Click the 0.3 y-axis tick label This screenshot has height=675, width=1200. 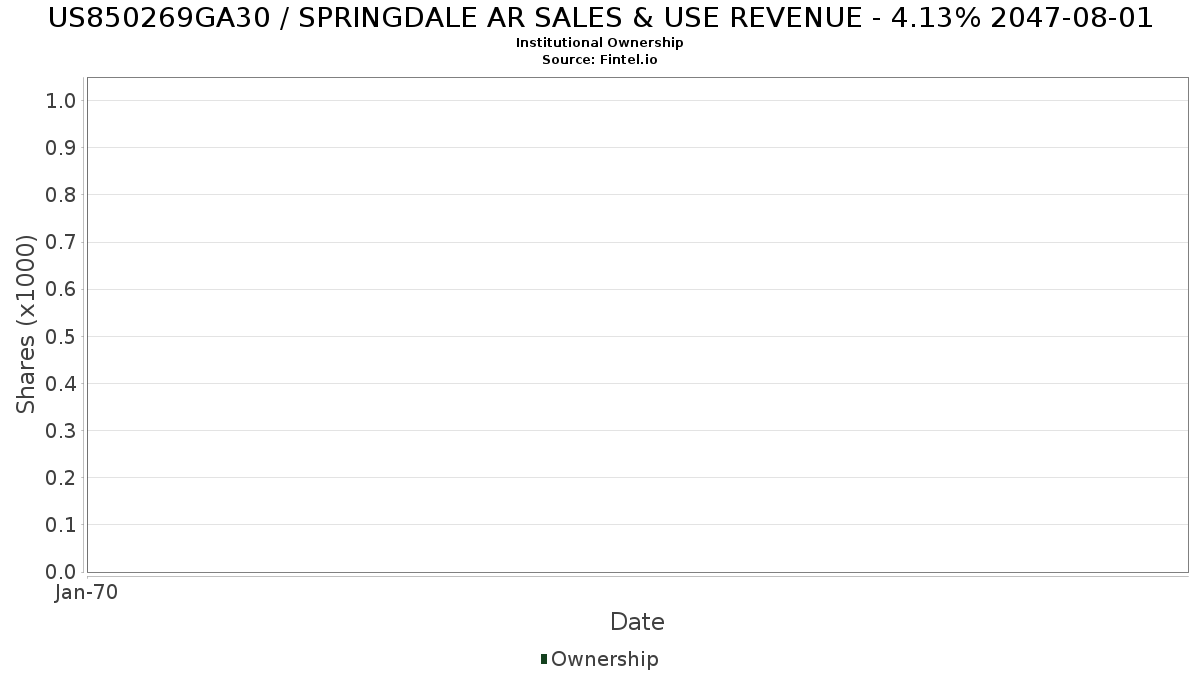point(61,430)
